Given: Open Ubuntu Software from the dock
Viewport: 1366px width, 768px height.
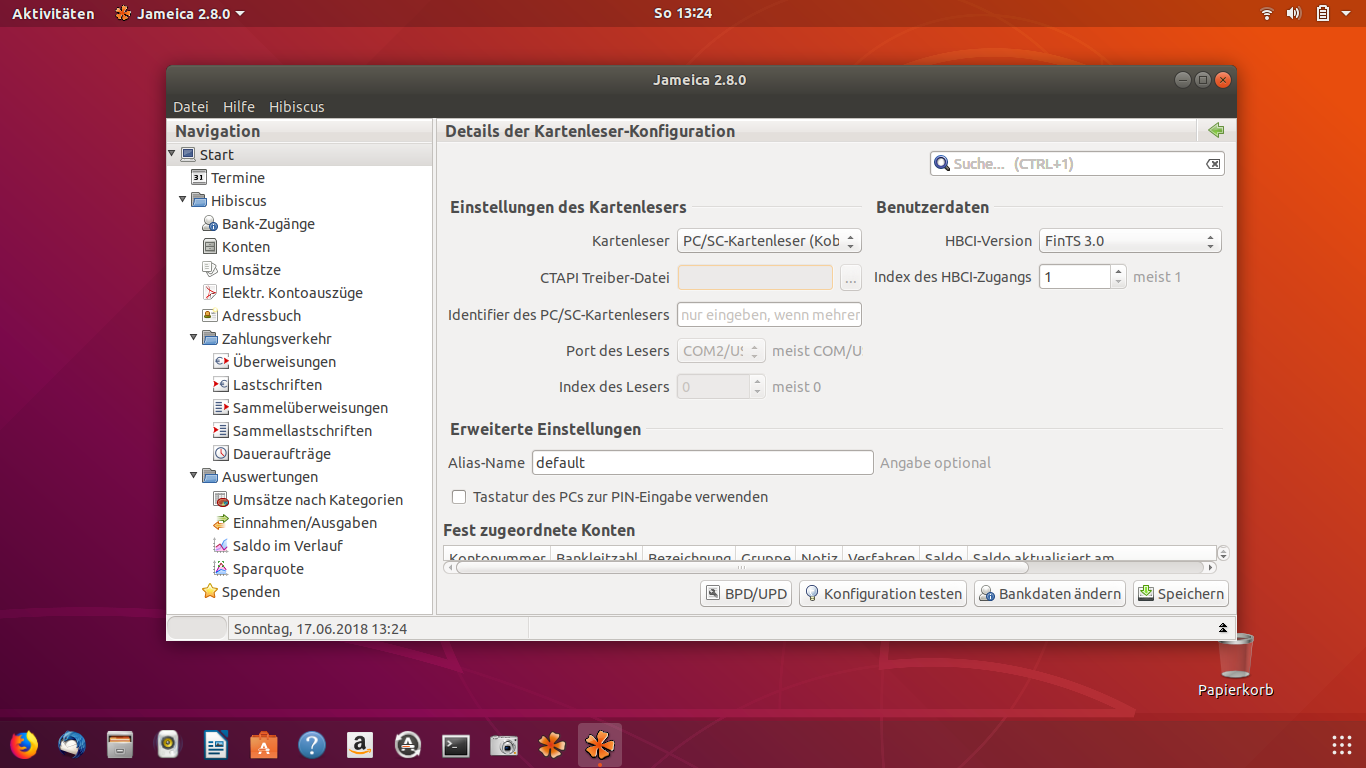Looking at the screenshot, I should point(264,745).
